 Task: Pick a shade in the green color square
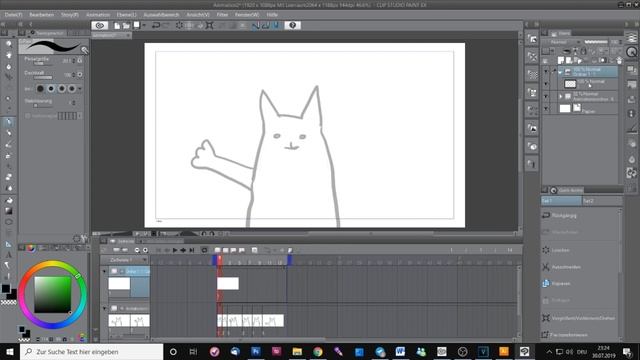[53, 294]
